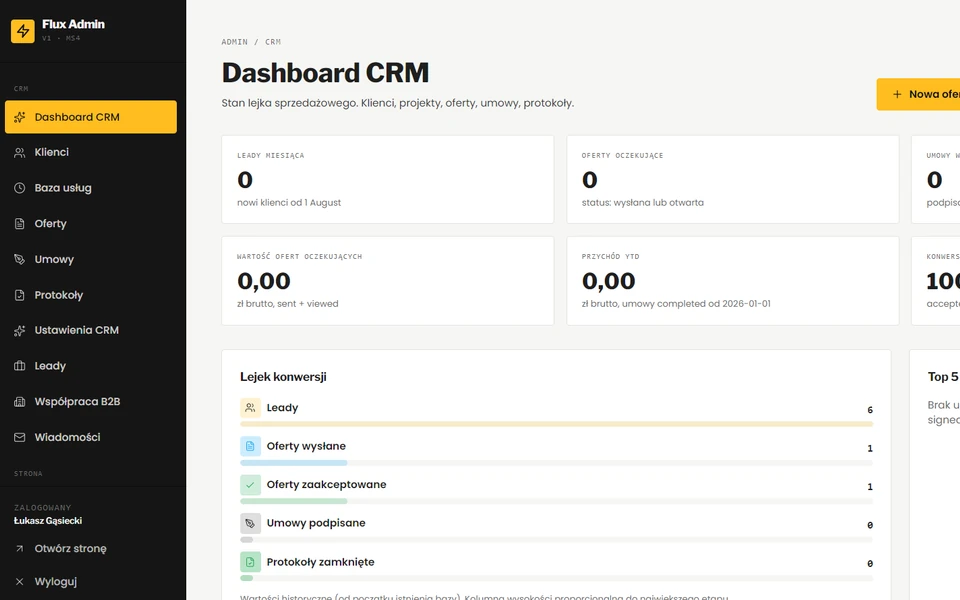
Task: Click the Leady conversion progress bar
Action: (x=557, y=424)
